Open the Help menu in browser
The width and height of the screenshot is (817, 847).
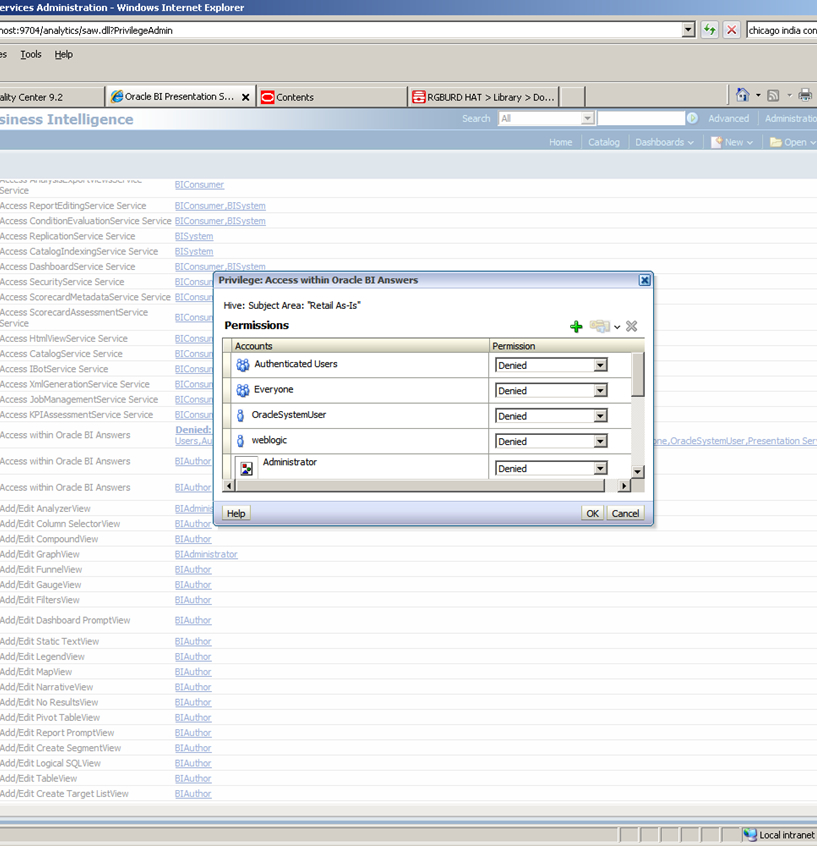(x=63, y=54)
